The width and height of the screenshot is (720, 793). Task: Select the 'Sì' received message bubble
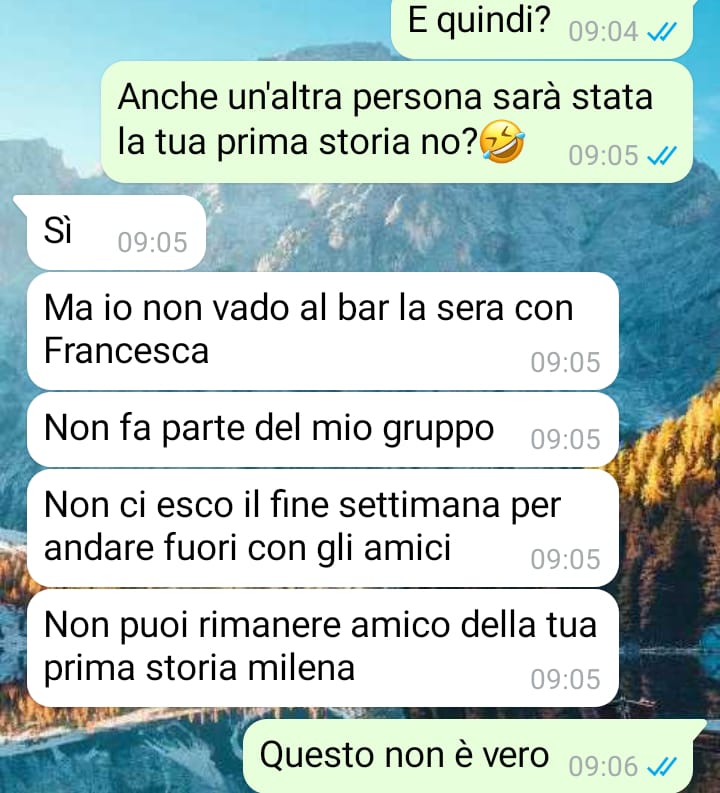pos(116,233)
